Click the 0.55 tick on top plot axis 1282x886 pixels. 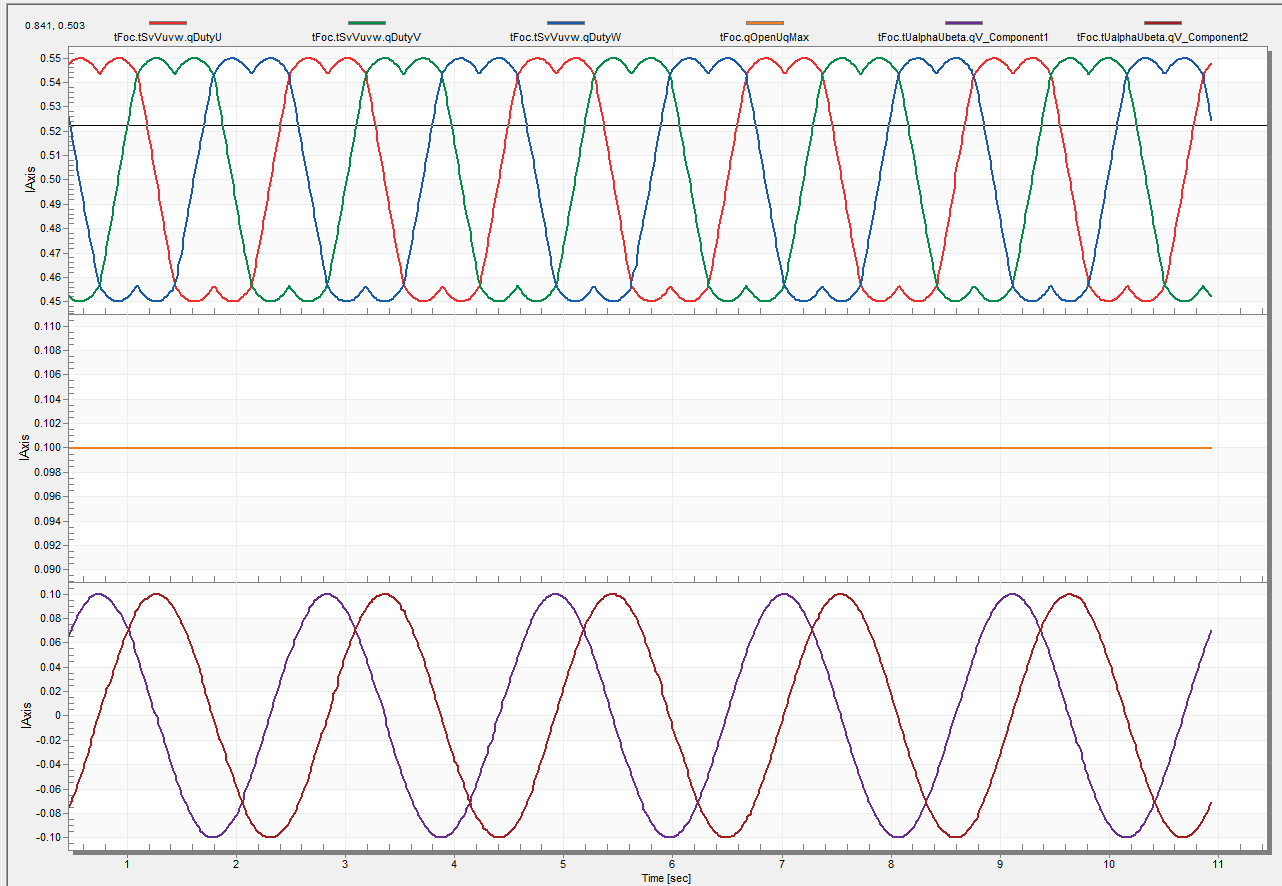[51, 58]
